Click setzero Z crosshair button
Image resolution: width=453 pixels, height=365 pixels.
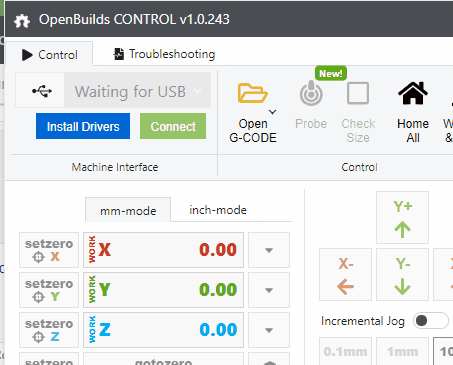pos(49,330)
